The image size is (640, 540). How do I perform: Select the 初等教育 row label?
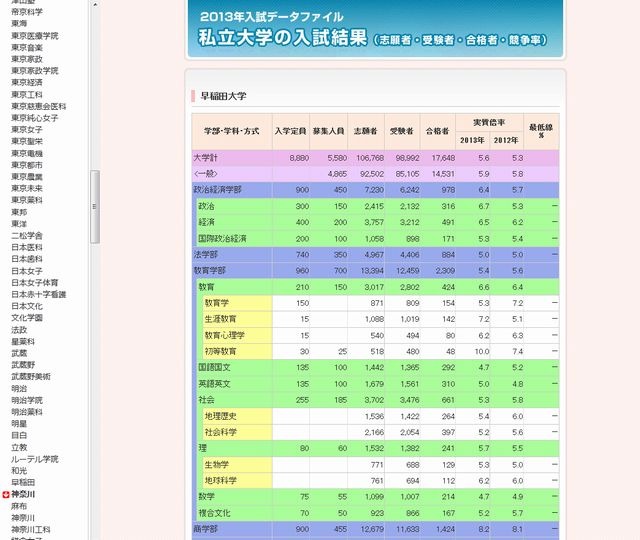(220, 351)
